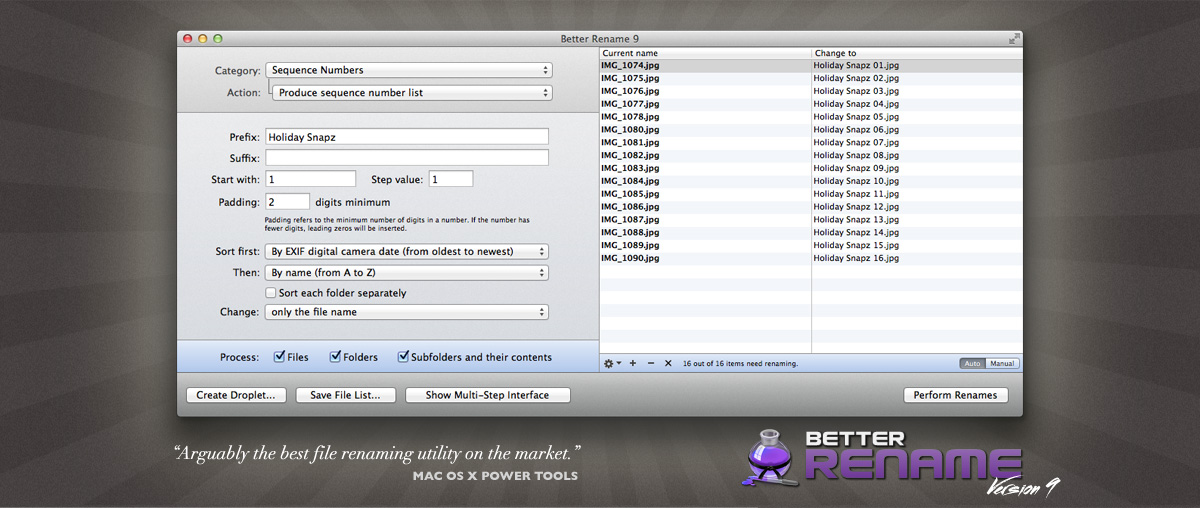Switch preview mode to Auto
1200x508 pixels.
pyautogui.click(x=972, y=363)
